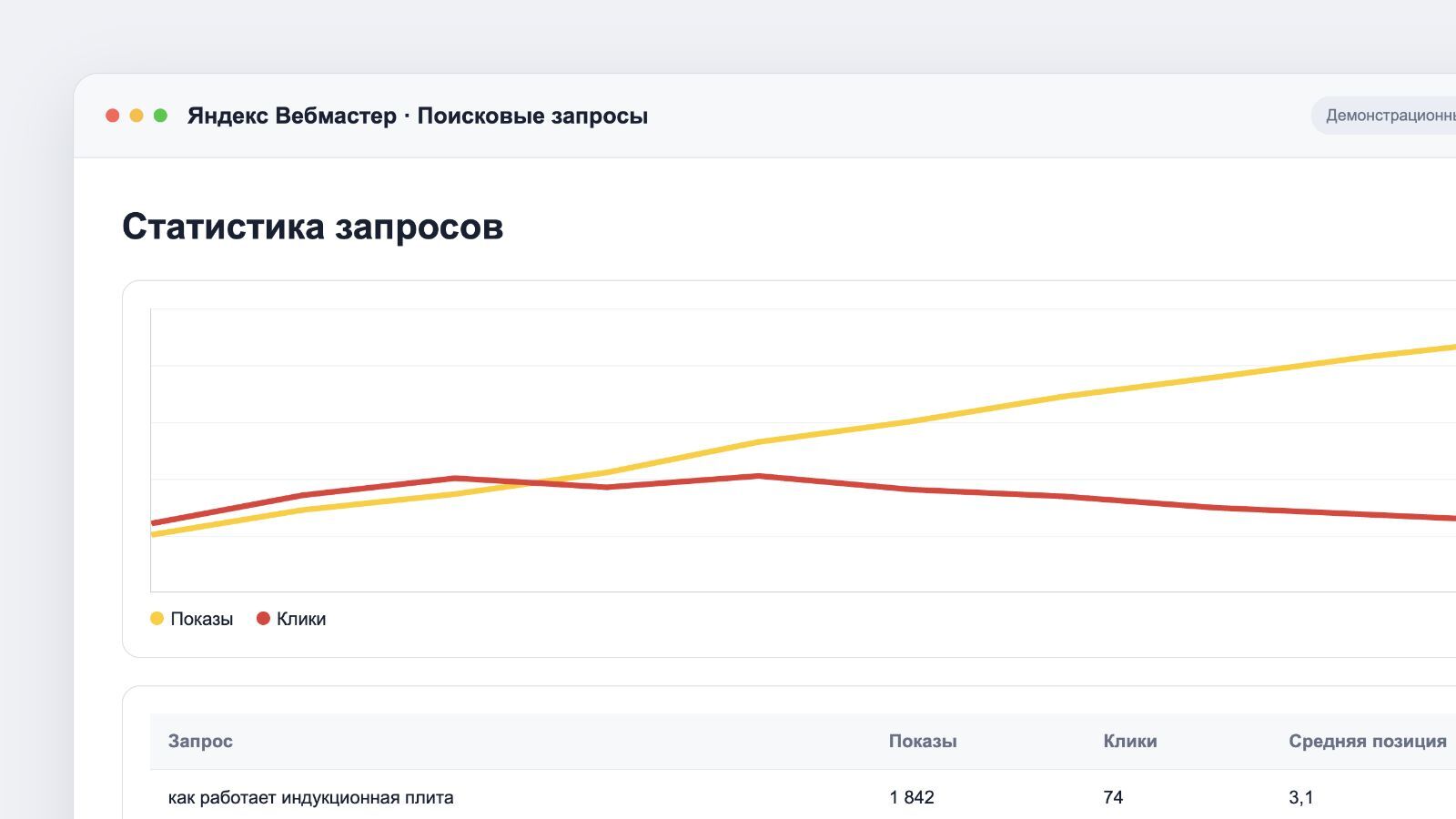This screenshot has height=819, width=1456.
Task: Toggle the Клики legend item
Action: [291, 619]
